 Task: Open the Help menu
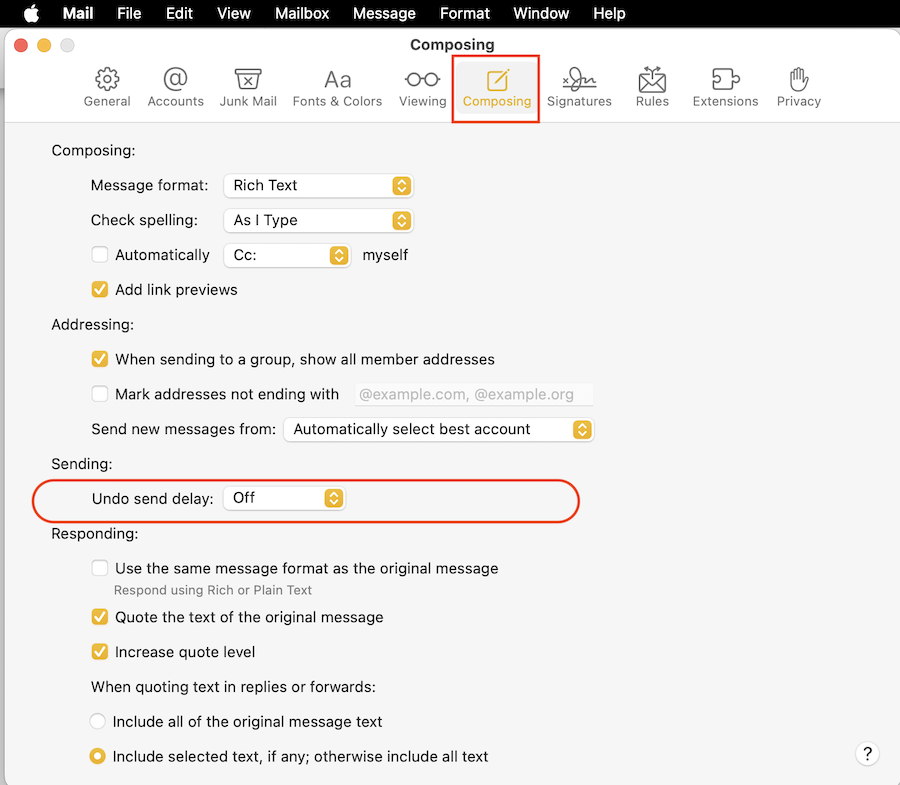pos(609,13)
